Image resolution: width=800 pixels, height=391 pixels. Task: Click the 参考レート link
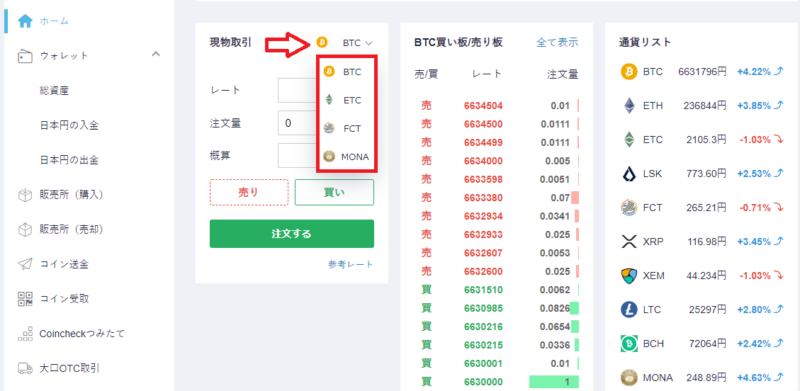click(351, 264)
